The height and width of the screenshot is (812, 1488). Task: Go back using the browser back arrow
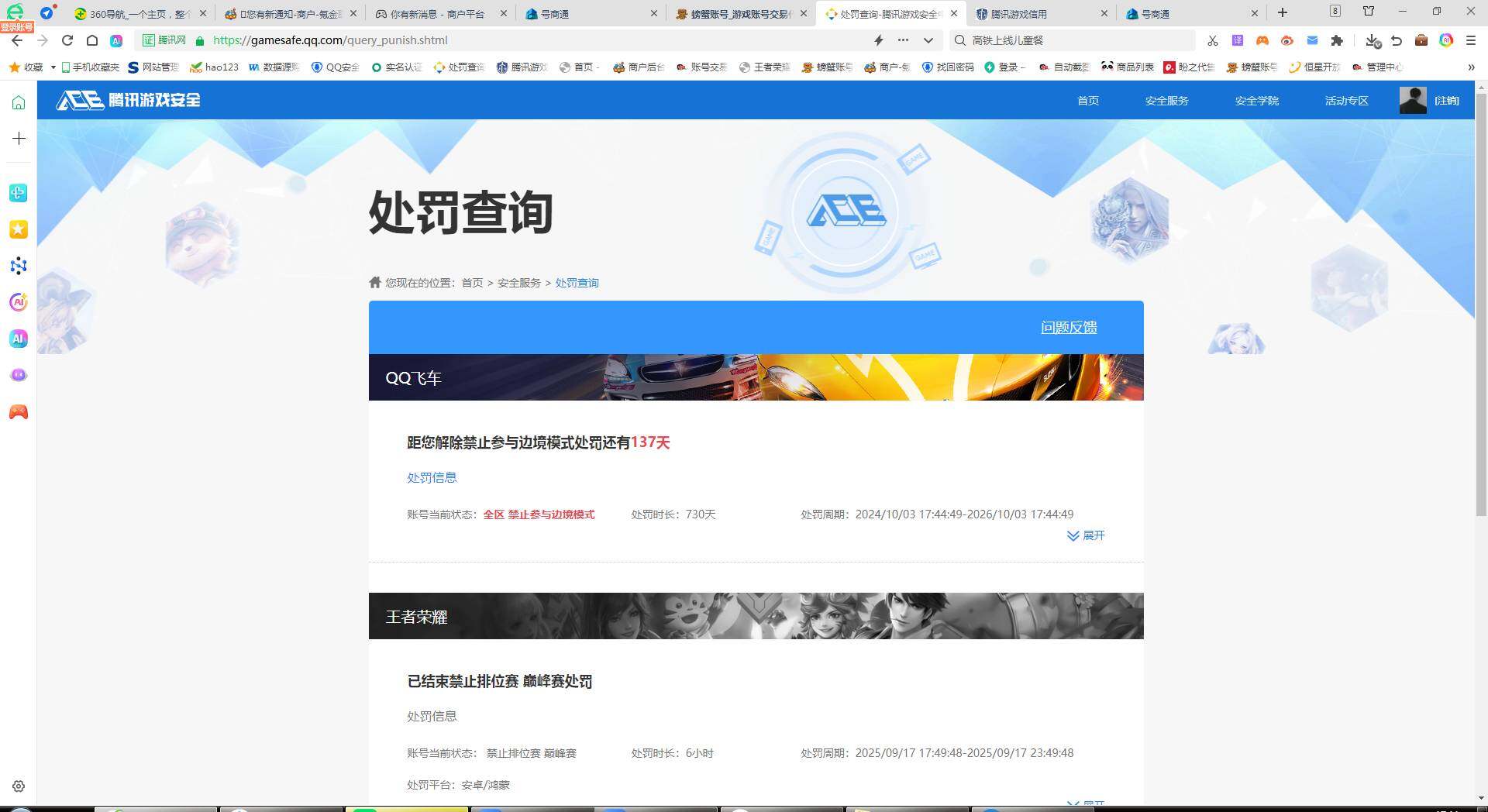[x=17, y=40]
